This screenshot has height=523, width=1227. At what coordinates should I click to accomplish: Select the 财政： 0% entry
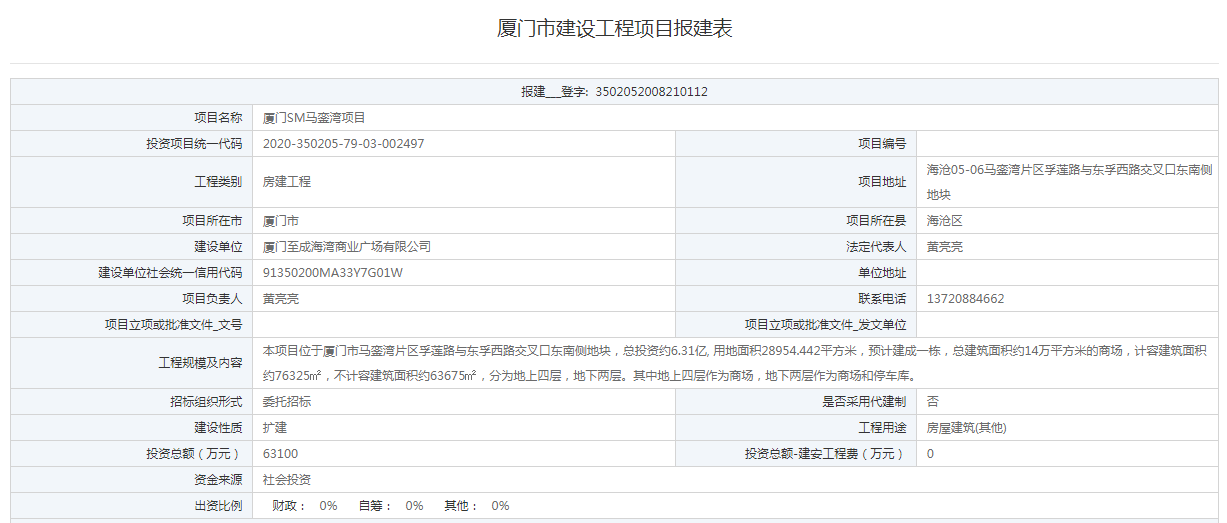pyautogui.click(x=305, y=506)
